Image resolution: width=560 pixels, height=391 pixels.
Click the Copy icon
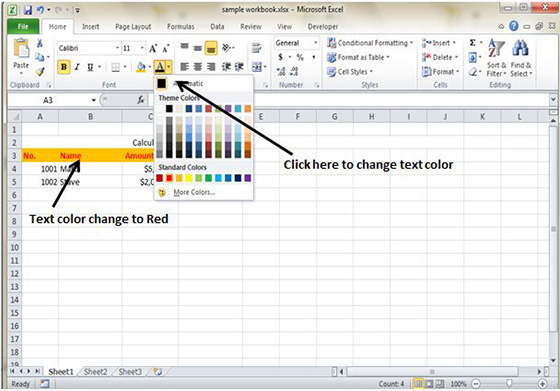pyautogui.click(x=40, y=57)
